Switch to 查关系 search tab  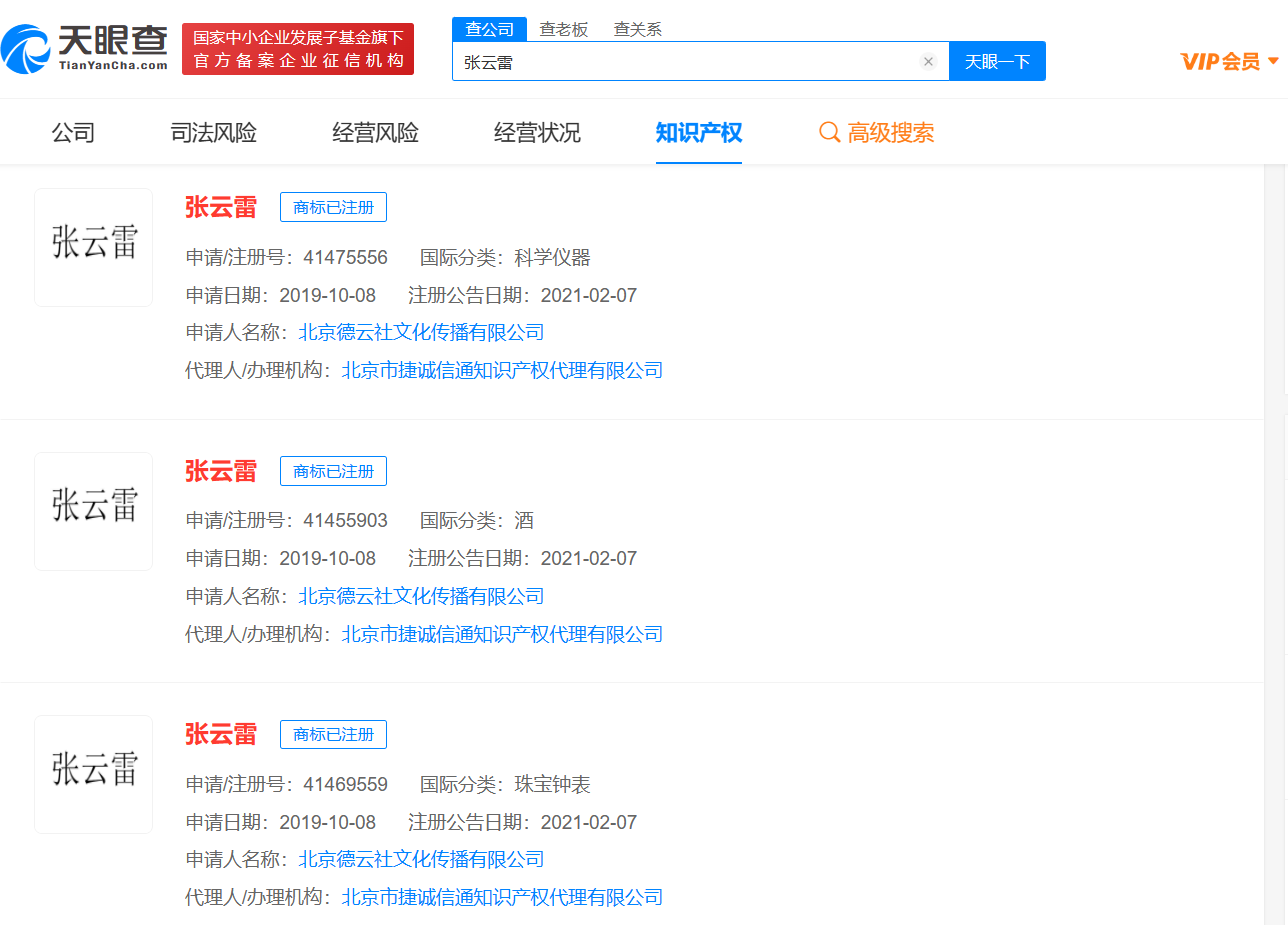coord(638,29)
